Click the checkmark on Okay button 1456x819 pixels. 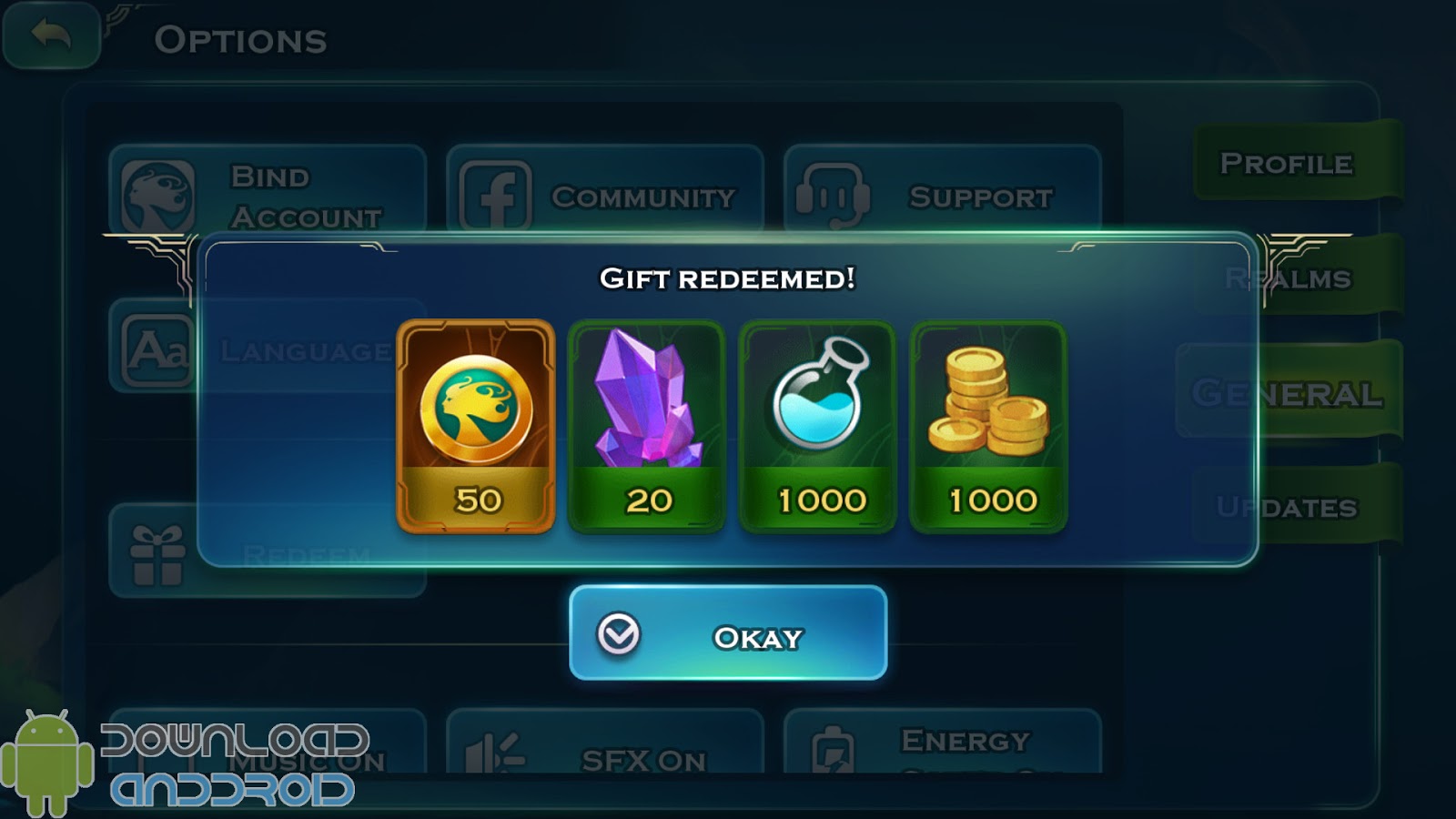619,634
